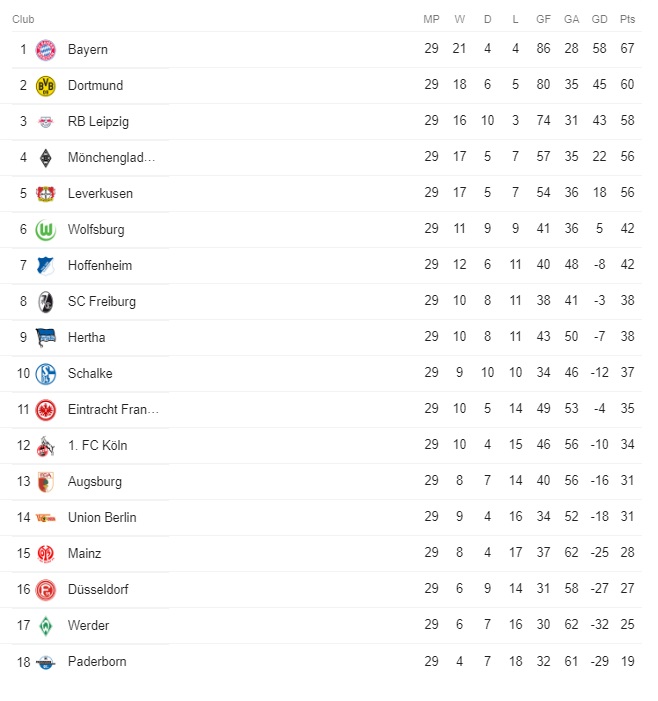Open the Union Berlin team name

(x=102, y=518)
